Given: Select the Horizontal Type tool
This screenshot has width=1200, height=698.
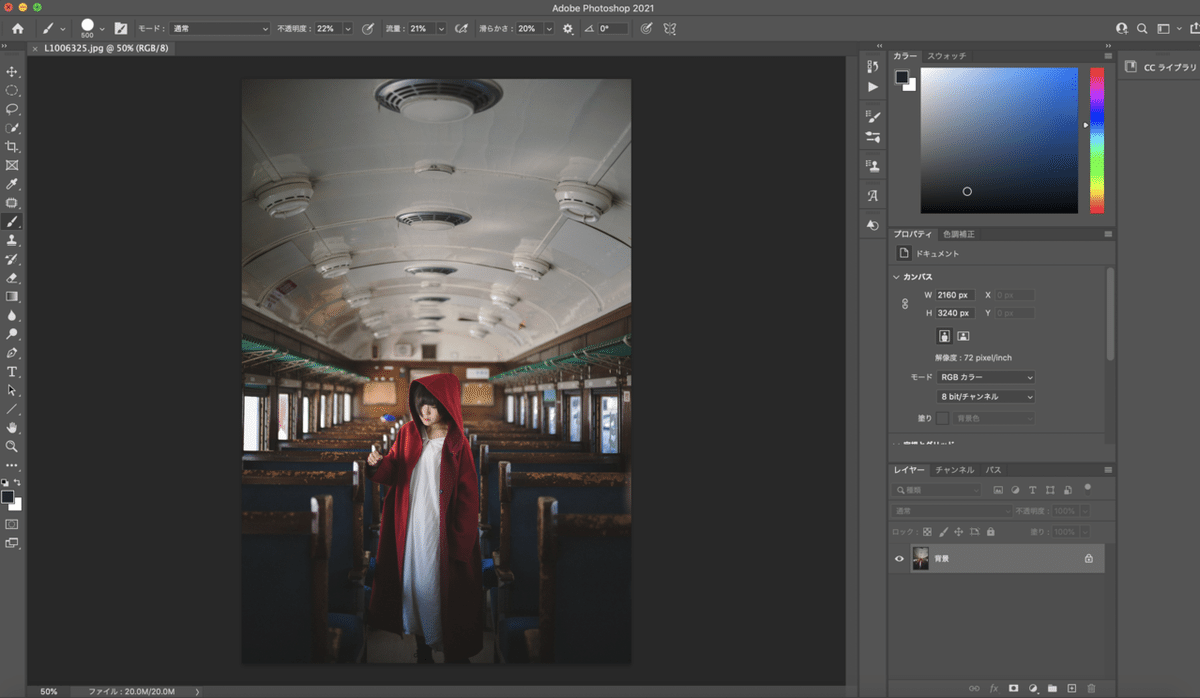Looking at the screenshot, I should [x=12, y=372].
